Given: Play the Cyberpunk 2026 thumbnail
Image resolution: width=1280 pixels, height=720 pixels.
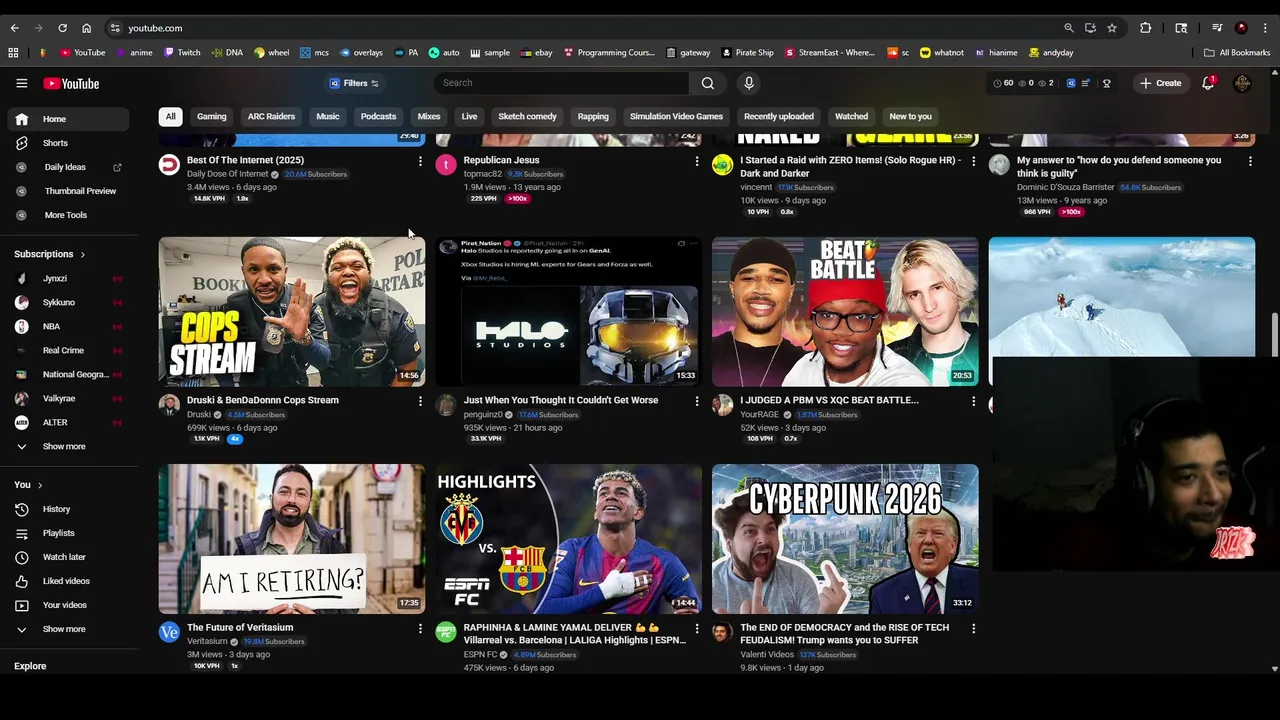Looking at the screenshot, I should (x=845, y=538).
